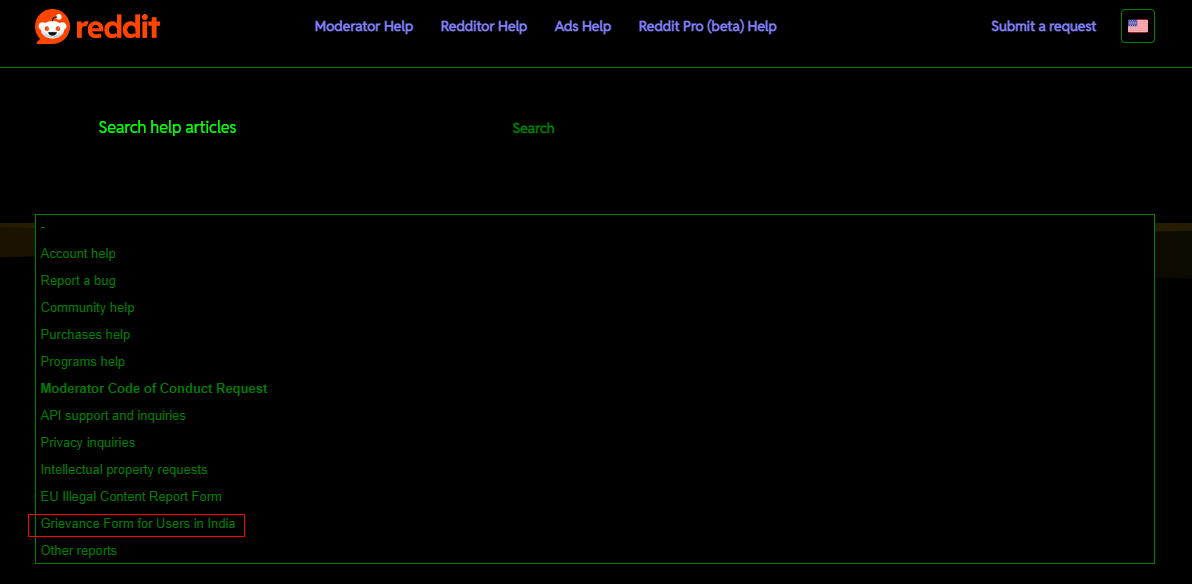Select the blank '-' option
This screenshot has width=1192, height=584.
point(594,227)
